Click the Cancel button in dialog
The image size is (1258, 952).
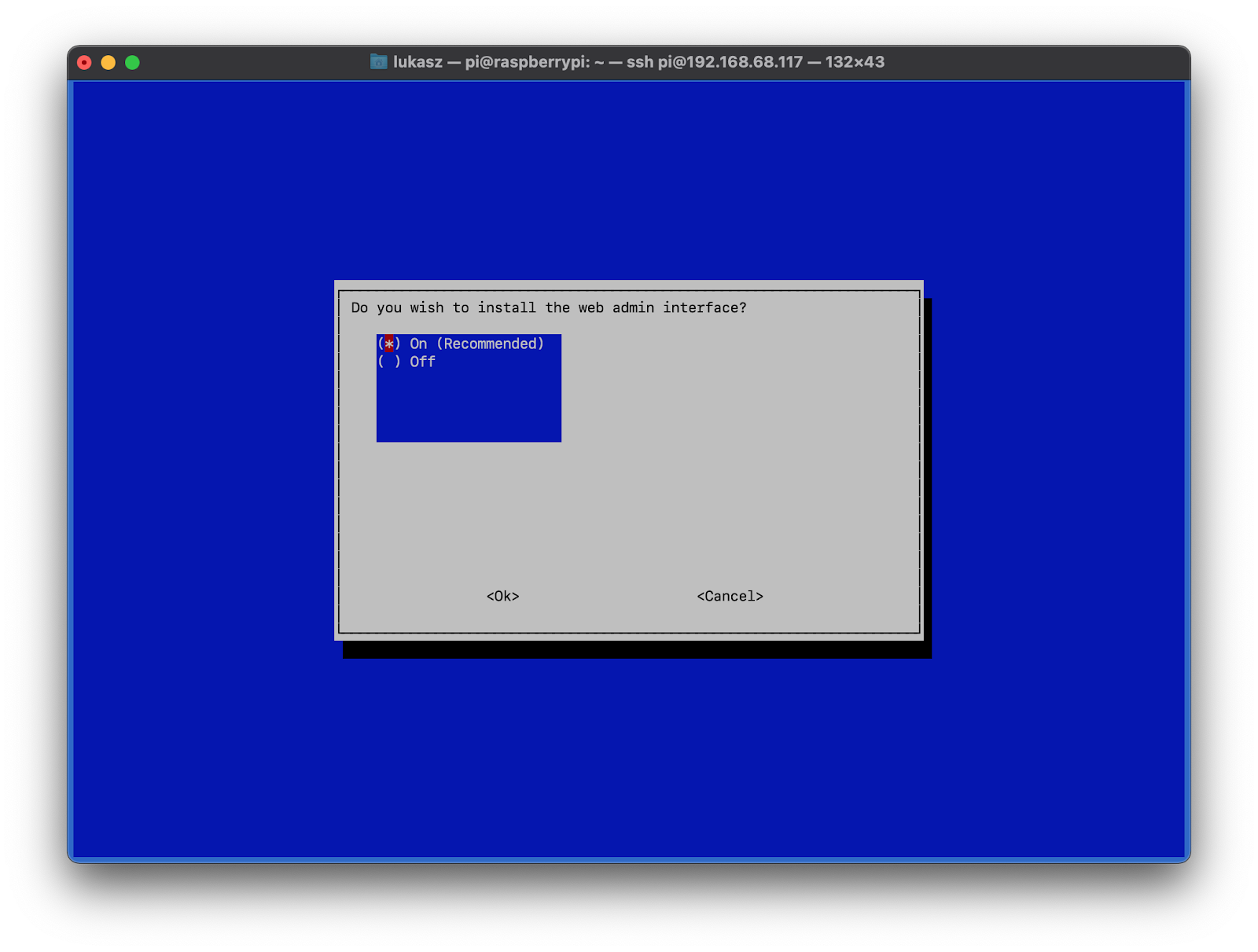tap(730, 596)
